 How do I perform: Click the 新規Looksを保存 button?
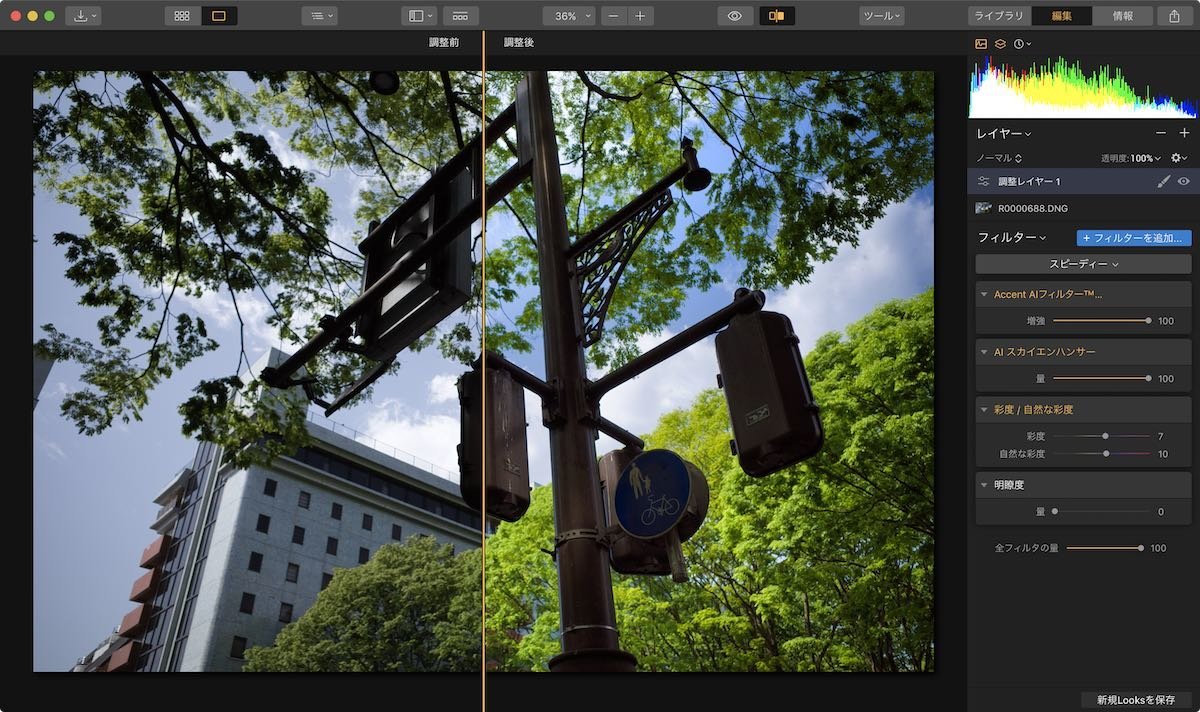(1137, 699)
